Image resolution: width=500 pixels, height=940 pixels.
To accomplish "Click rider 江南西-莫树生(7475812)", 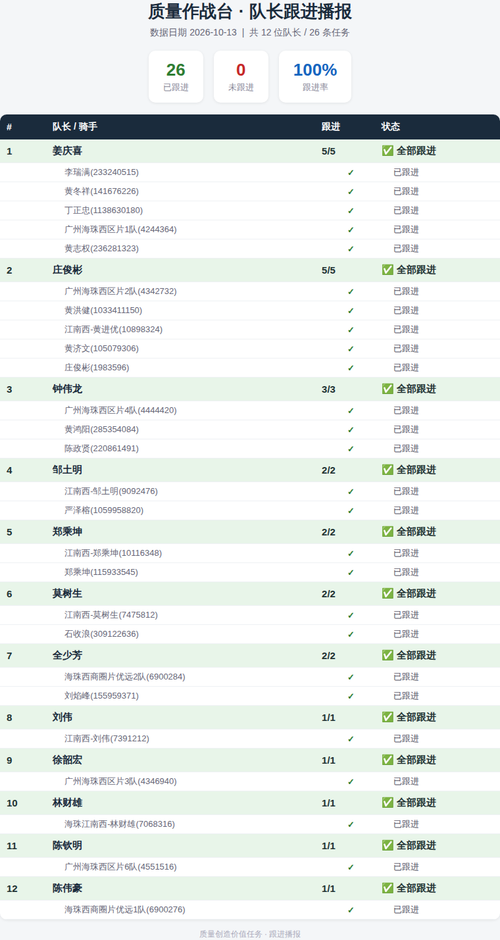I will [112, 614].
